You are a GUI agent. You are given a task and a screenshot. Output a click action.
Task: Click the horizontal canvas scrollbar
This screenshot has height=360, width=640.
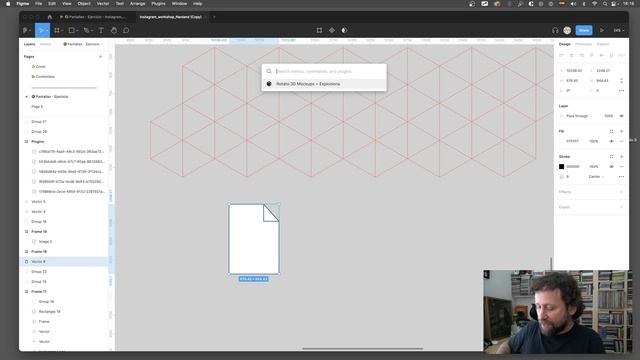click(362, 349)
